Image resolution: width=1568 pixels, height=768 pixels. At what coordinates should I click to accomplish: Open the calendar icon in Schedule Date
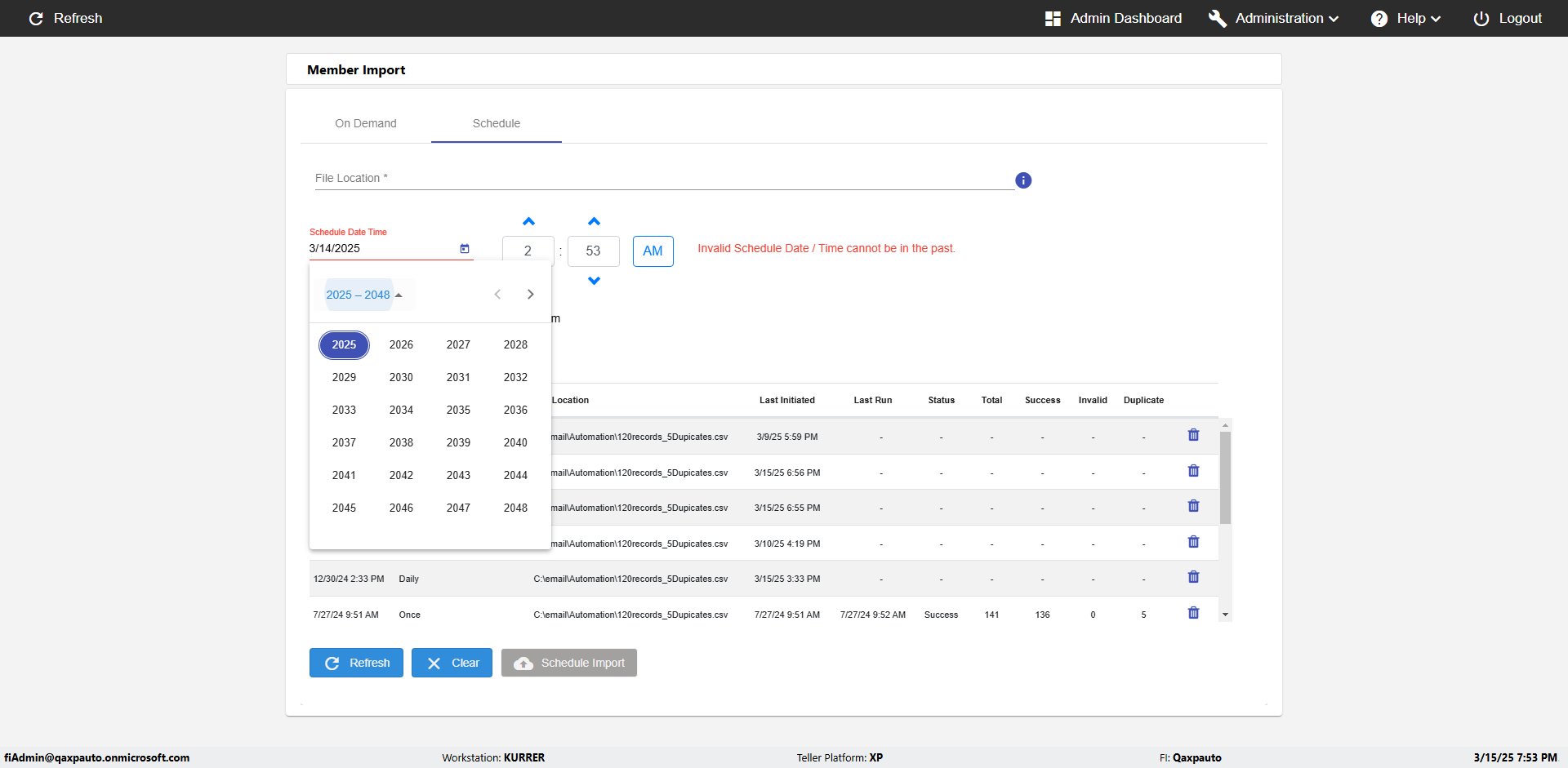tap(465, 248)
